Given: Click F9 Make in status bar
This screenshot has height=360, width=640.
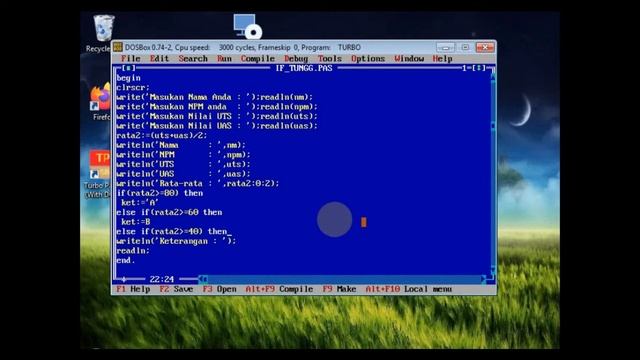Looking at the screenshot, I should [339, 289].
